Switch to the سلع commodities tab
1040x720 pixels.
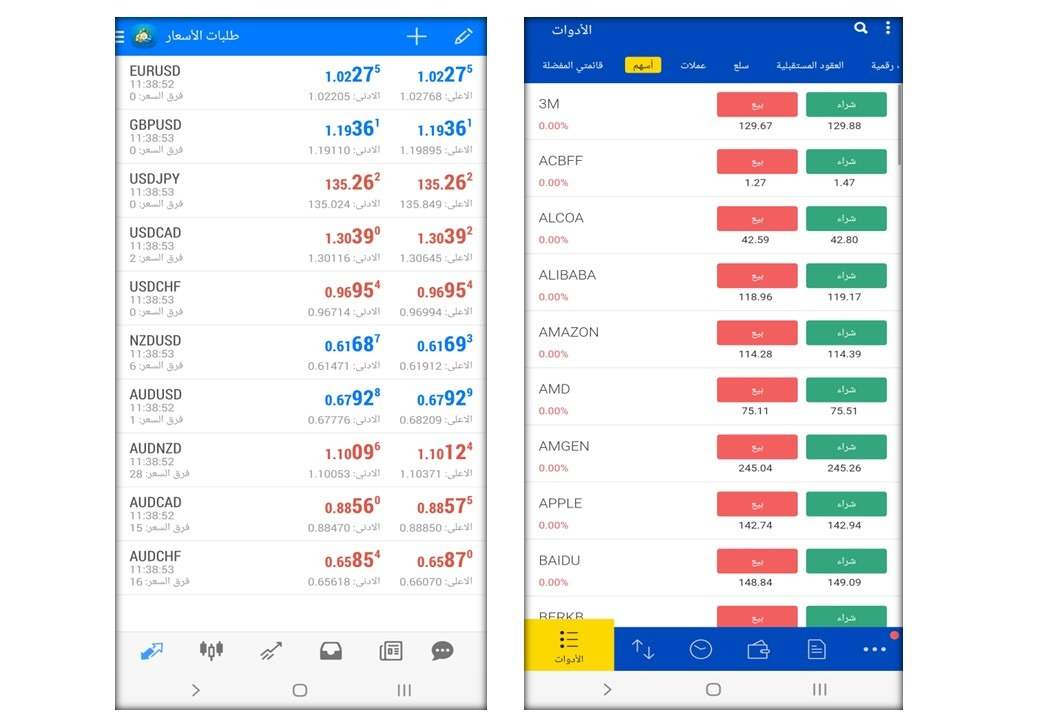pyautogui.click(x=741, y=65)
